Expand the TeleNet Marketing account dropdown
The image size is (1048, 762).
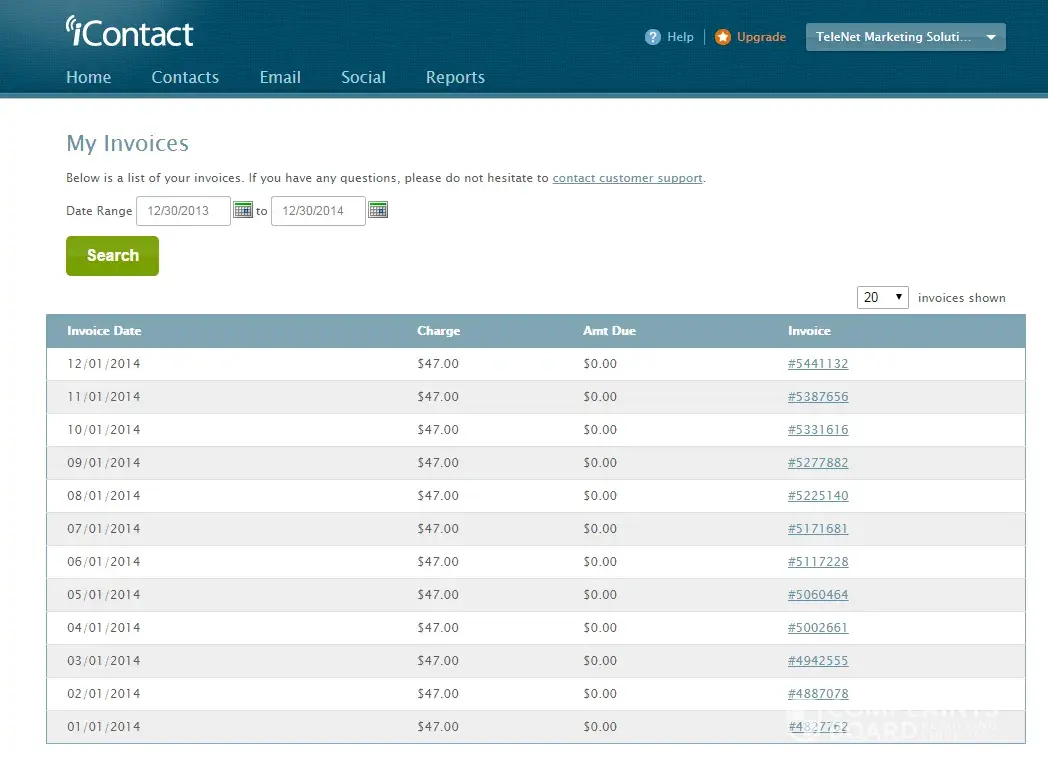905,37
